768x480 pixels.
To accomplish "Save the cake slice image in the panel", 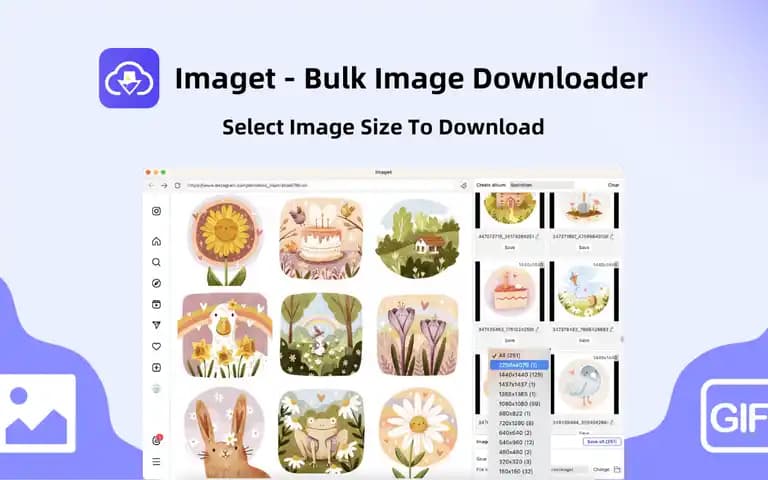I will 509,340.
